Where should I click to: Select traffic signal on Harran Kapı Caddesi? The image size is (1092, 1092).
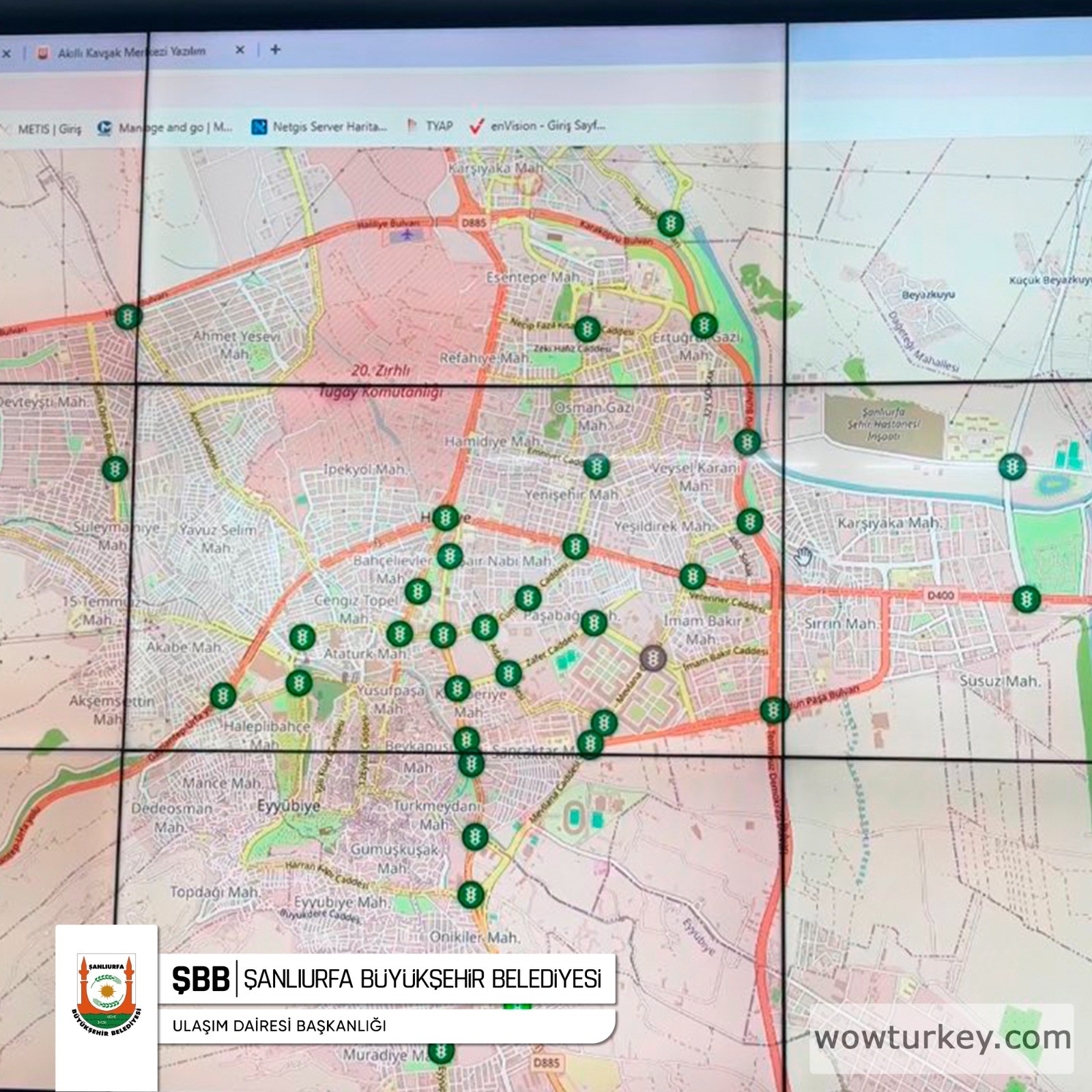[x=470, y=895]
